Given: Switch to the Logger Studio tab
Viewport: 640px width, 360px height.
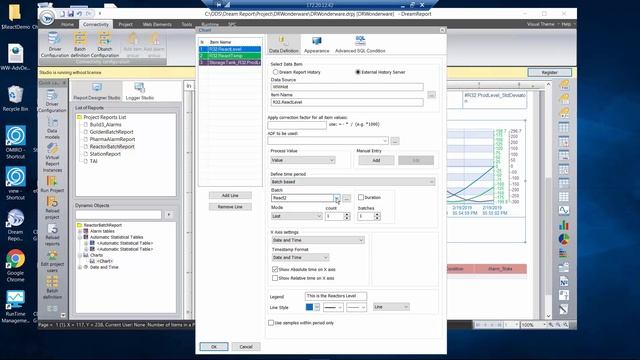Looking at the screenshot, I should pyautogui.click(x=140, y=91).
